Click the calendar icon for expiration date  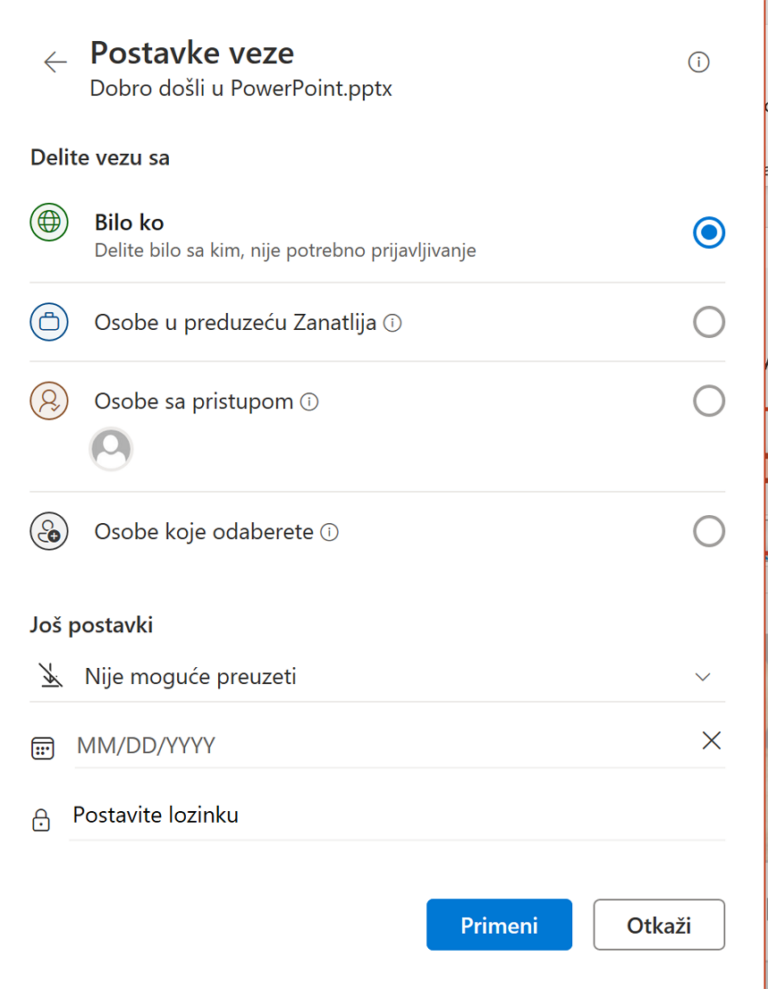[x=42, y=748]
